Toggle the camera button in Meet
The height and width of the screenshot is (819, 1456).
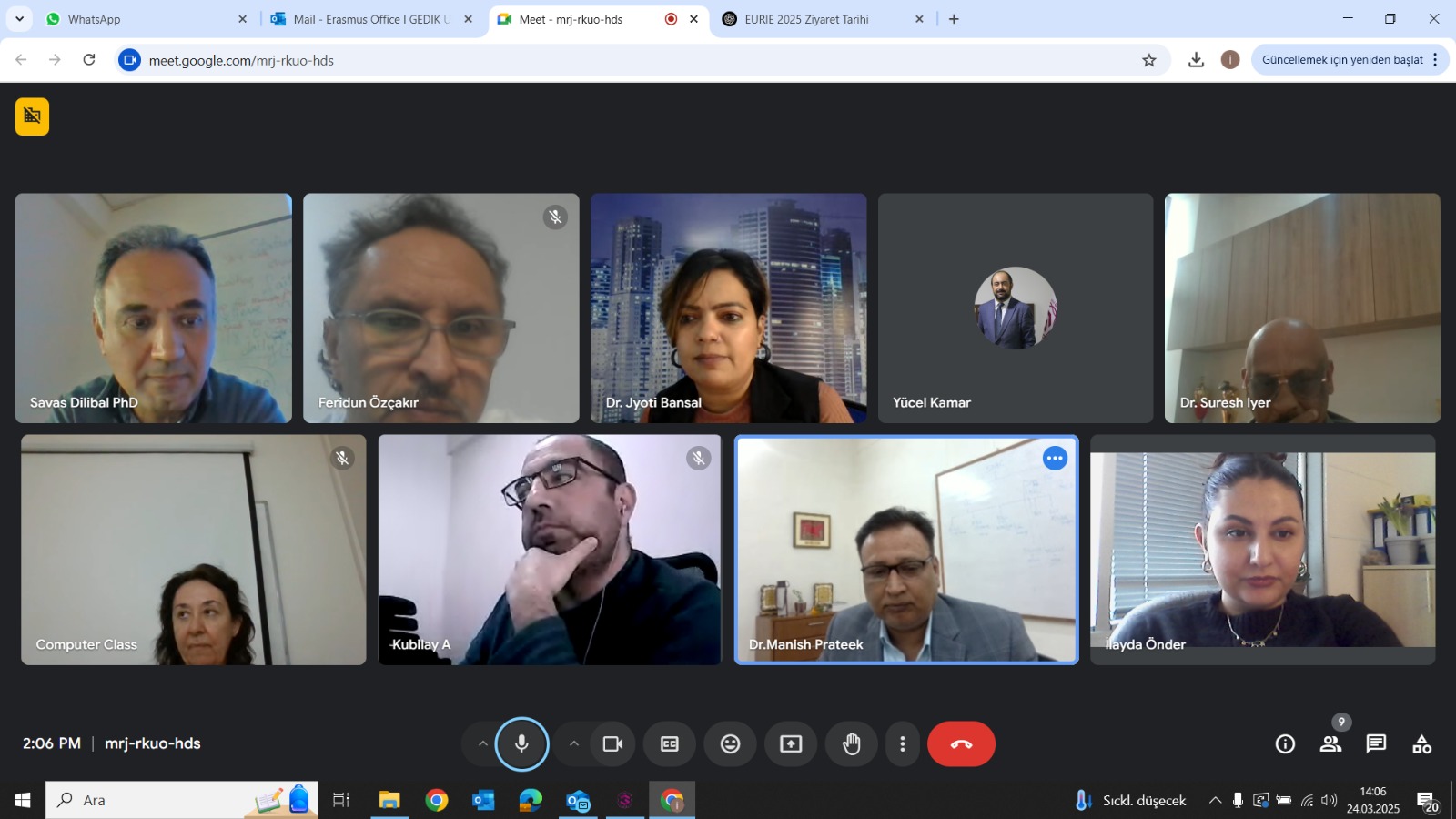(x=612, y=743)
